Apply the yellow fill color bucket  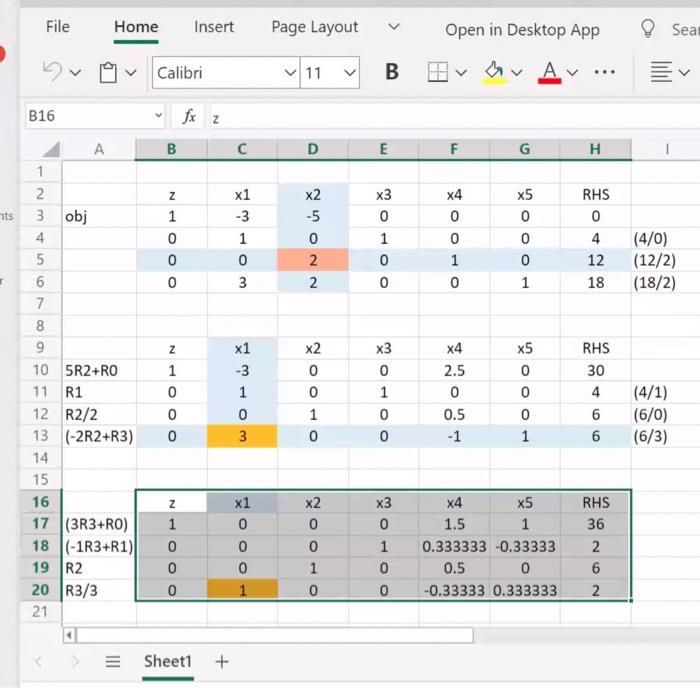[494, 72]
